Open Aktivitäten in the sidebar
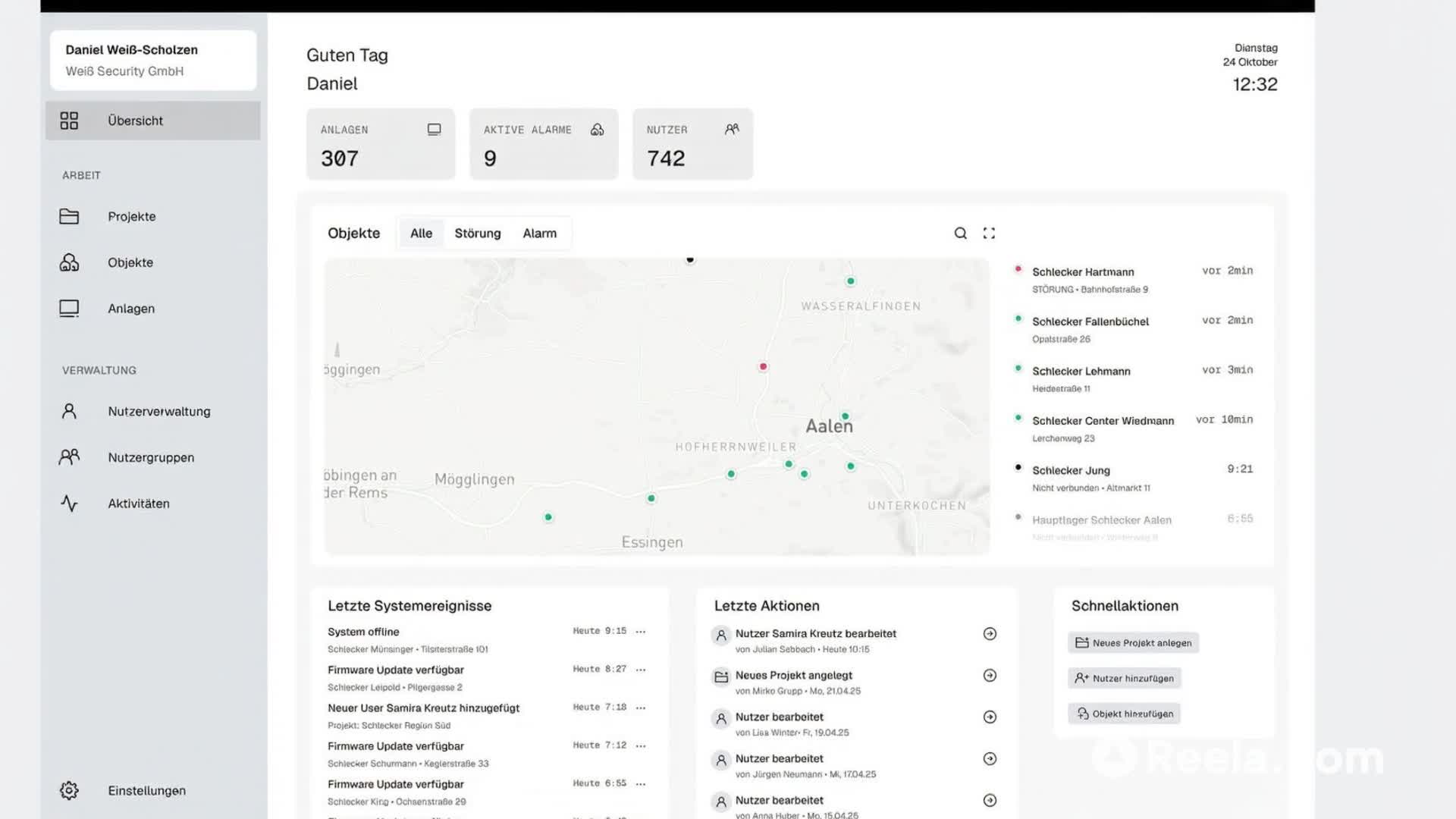Screen dimensions: 1456x819 138,504
